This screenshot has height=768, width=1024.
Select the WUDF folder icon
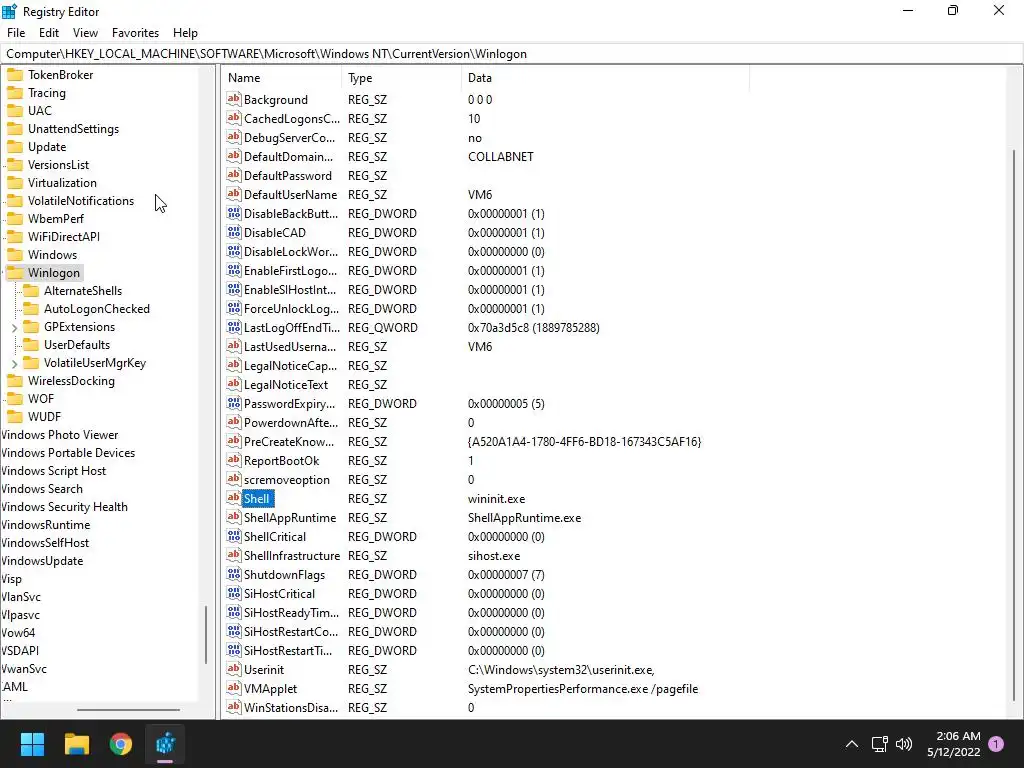click(x=15, y=417)
